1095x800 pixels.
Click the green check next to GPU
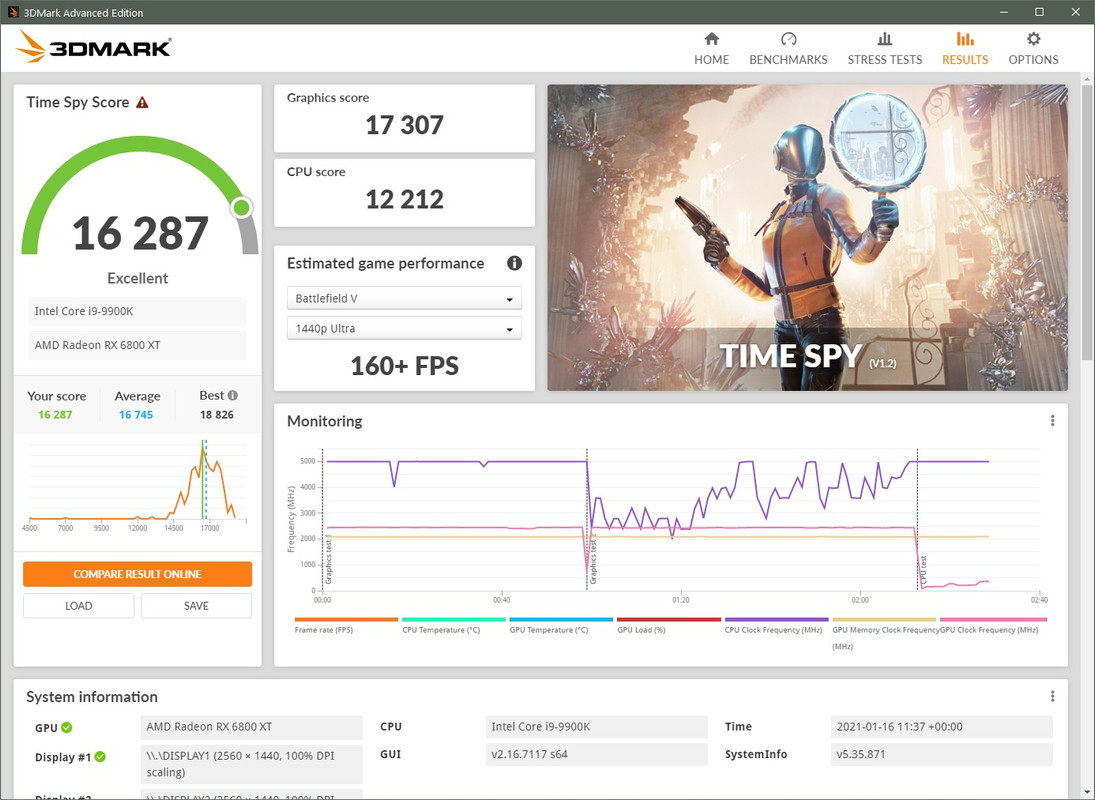tap(66, 727)
